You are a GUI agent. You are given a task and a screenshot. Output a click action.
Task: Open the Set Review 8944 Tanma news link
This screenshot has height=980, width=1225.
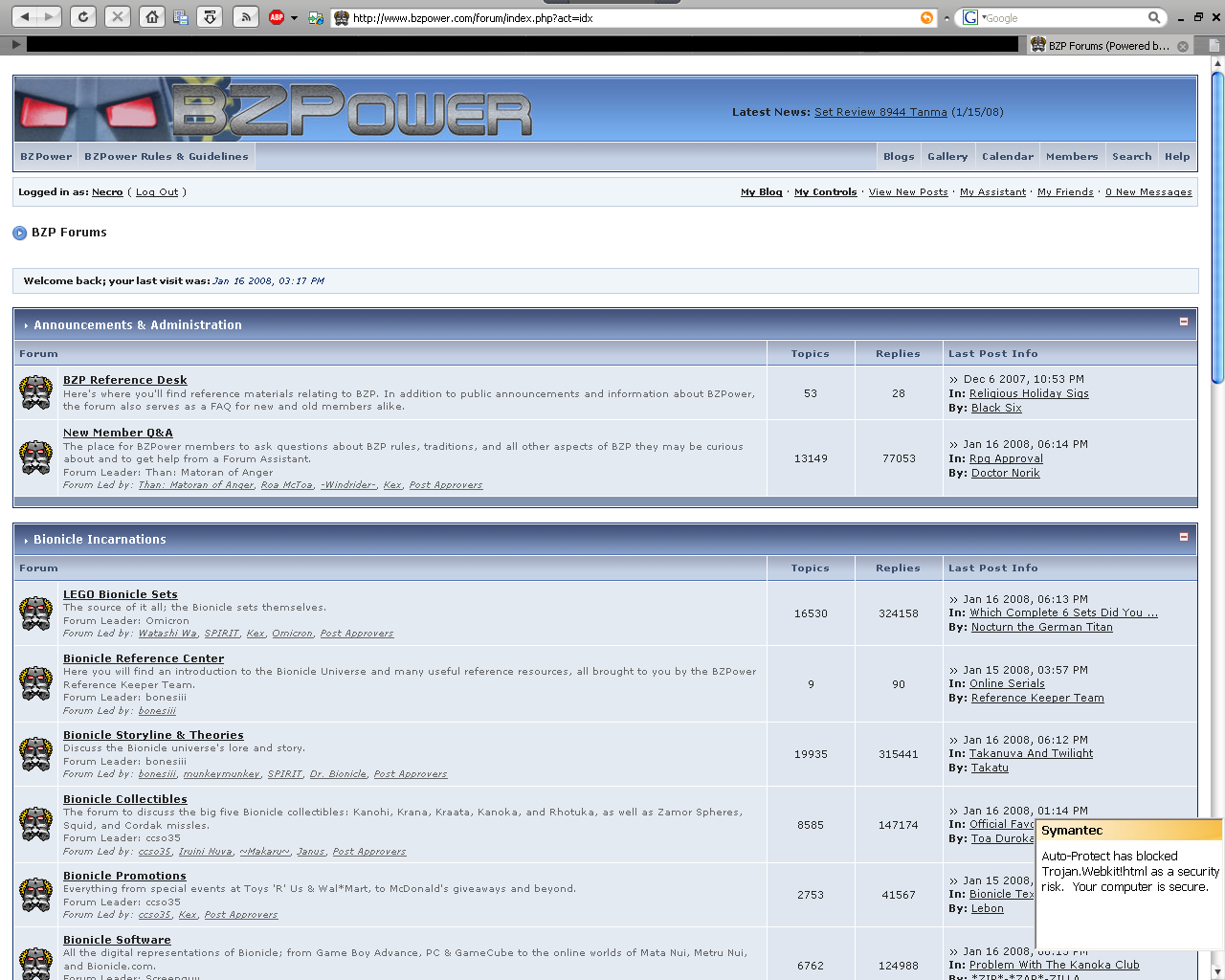880,111
